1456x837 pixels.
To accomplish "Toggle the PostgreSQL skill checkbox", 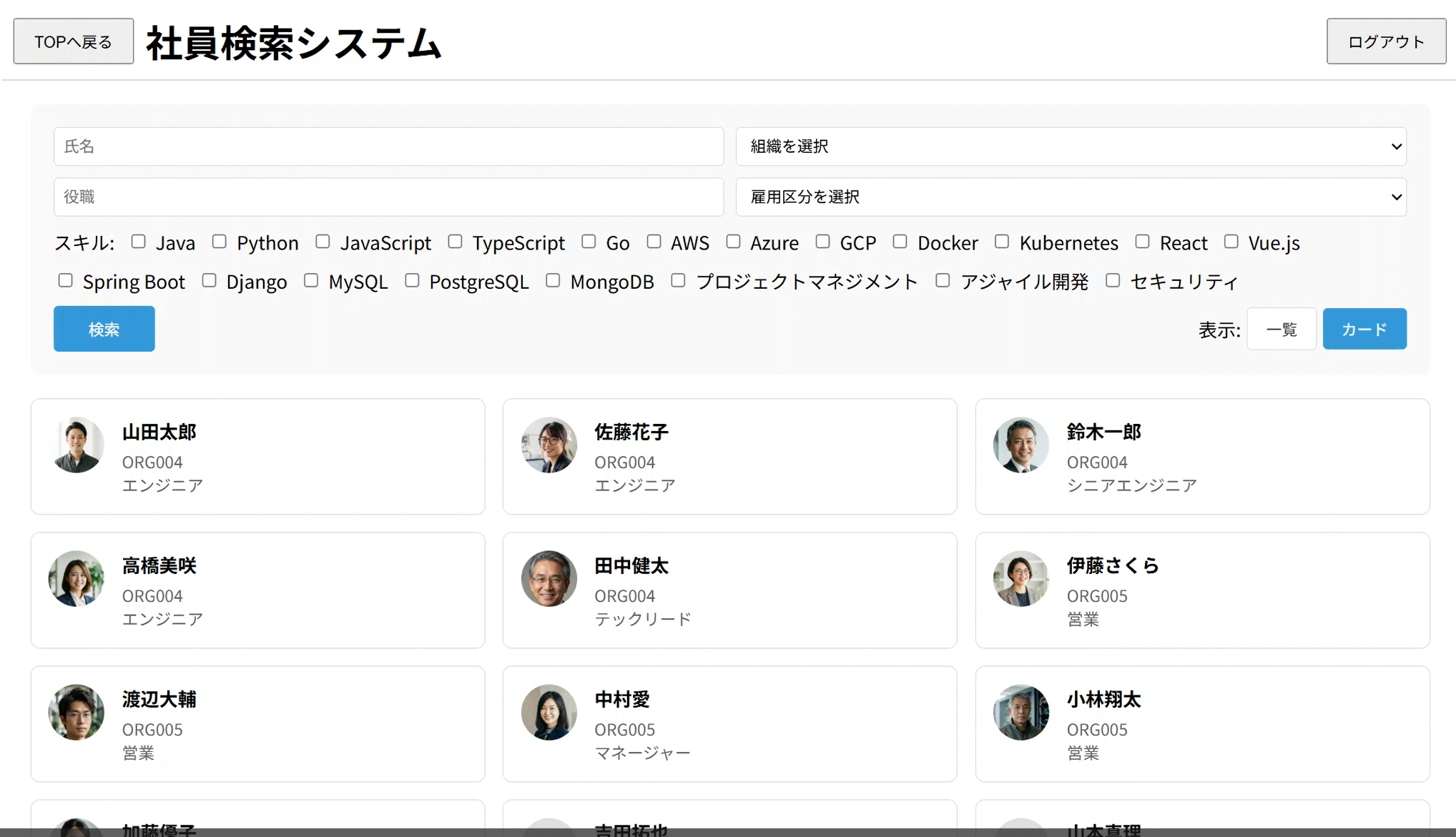I will click(x=412, y=280).
